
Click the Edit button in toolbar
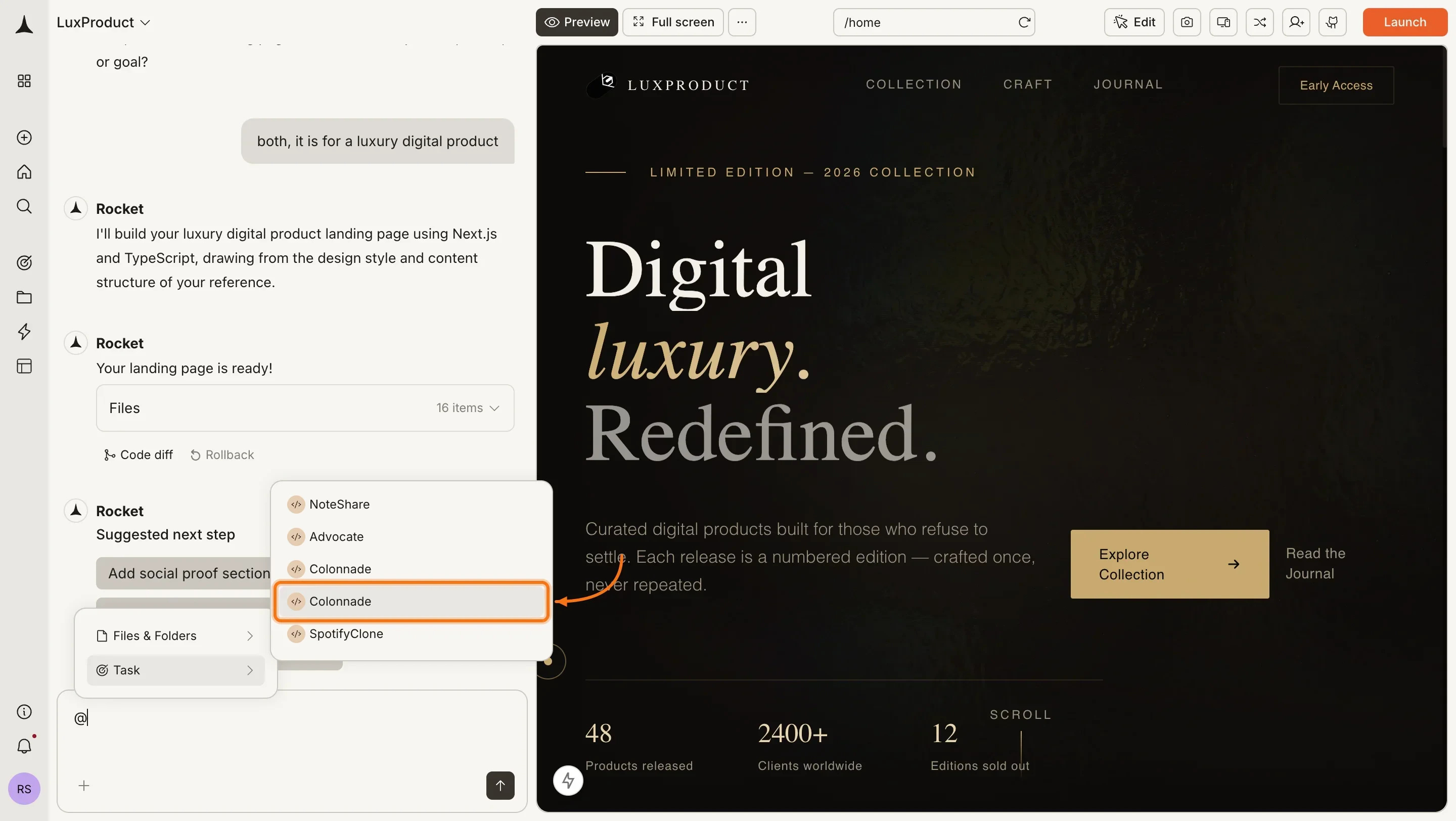tap(1134, 22)
